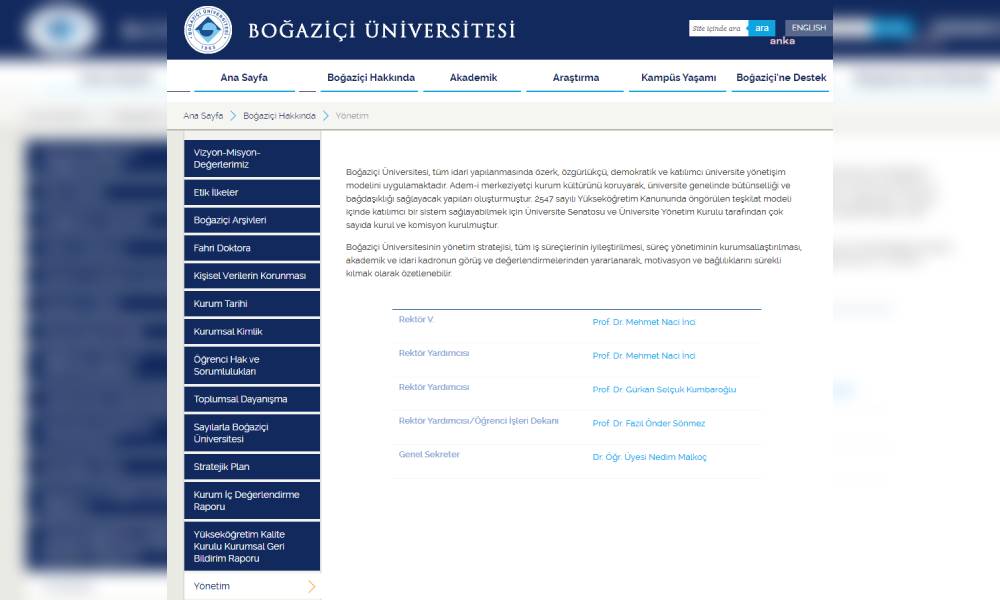The height and width of the screenshot is (600, 1000).
Task: Switch language with the ENGLISH button
Action: pyautogui.click(x=809, y=28)
